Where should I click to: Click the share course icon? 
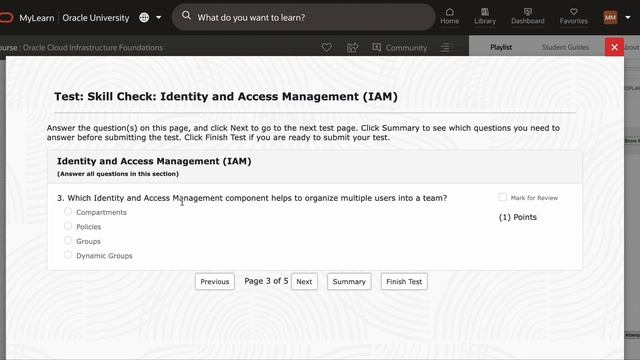tap(352, 48)
